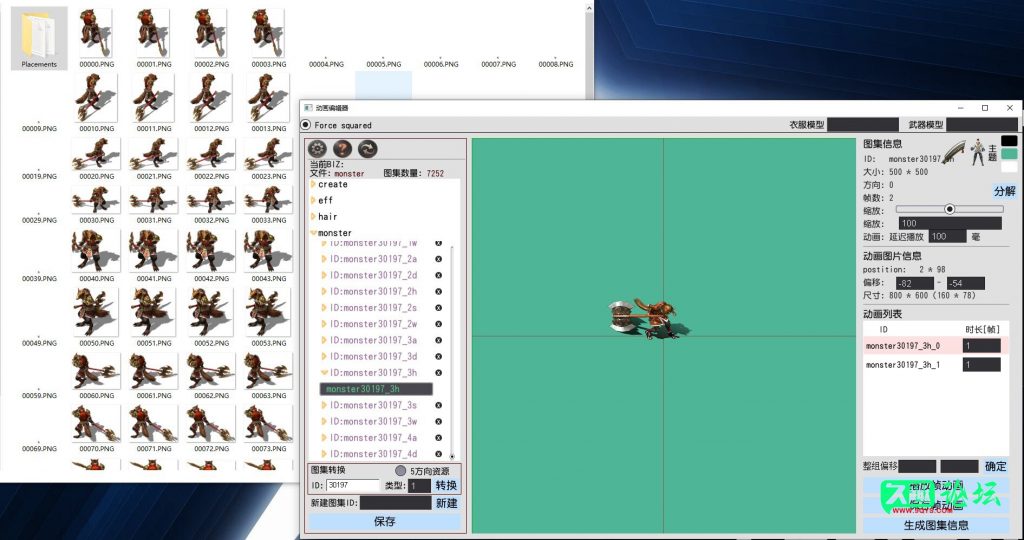The height and width of the screenshot is (540, 1024).
Task: Delete atlas monster30197_2h with its X icon
Action: [x=438, y=292]
